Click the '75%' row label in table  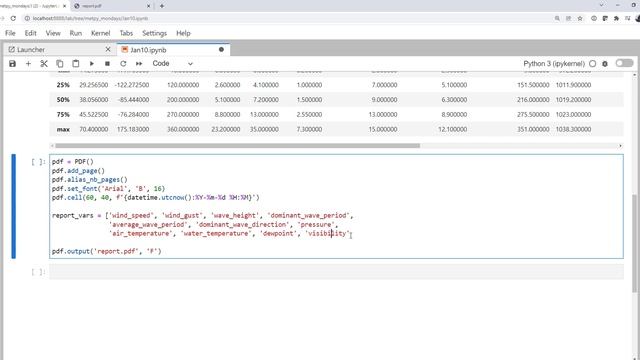63,115
